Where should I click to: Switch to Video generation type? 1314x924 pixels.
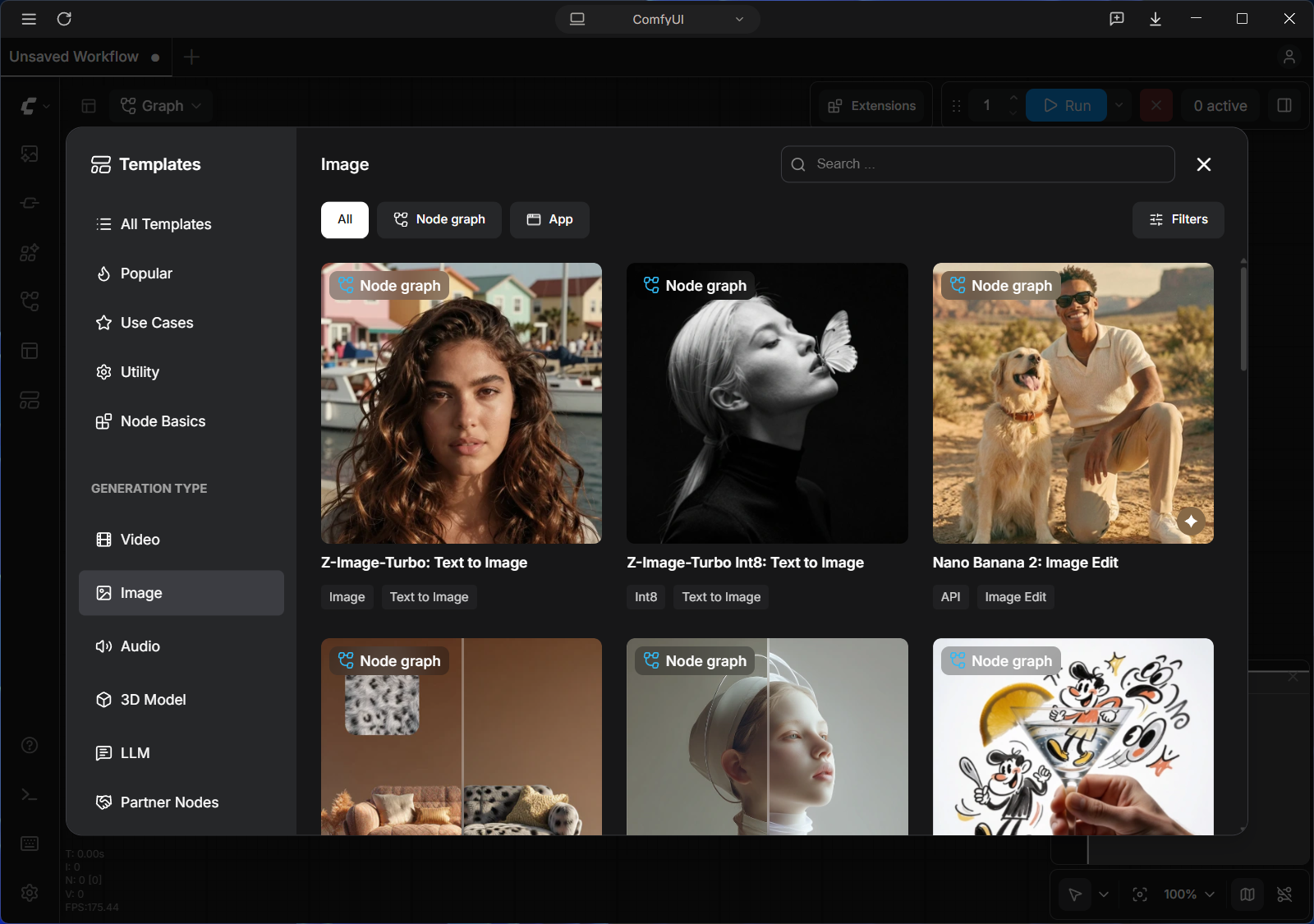[181, 540]
